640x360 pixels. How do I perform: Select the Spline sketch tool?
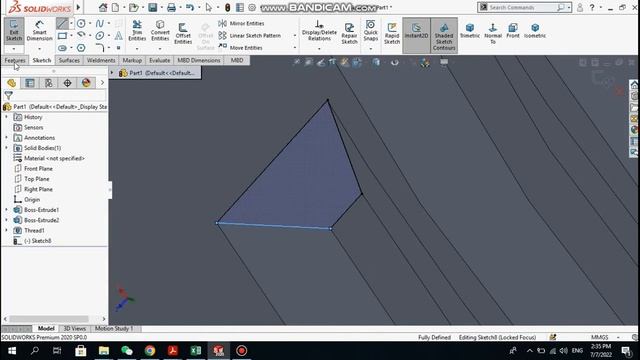pyautogui.click(x=100, y=24)
